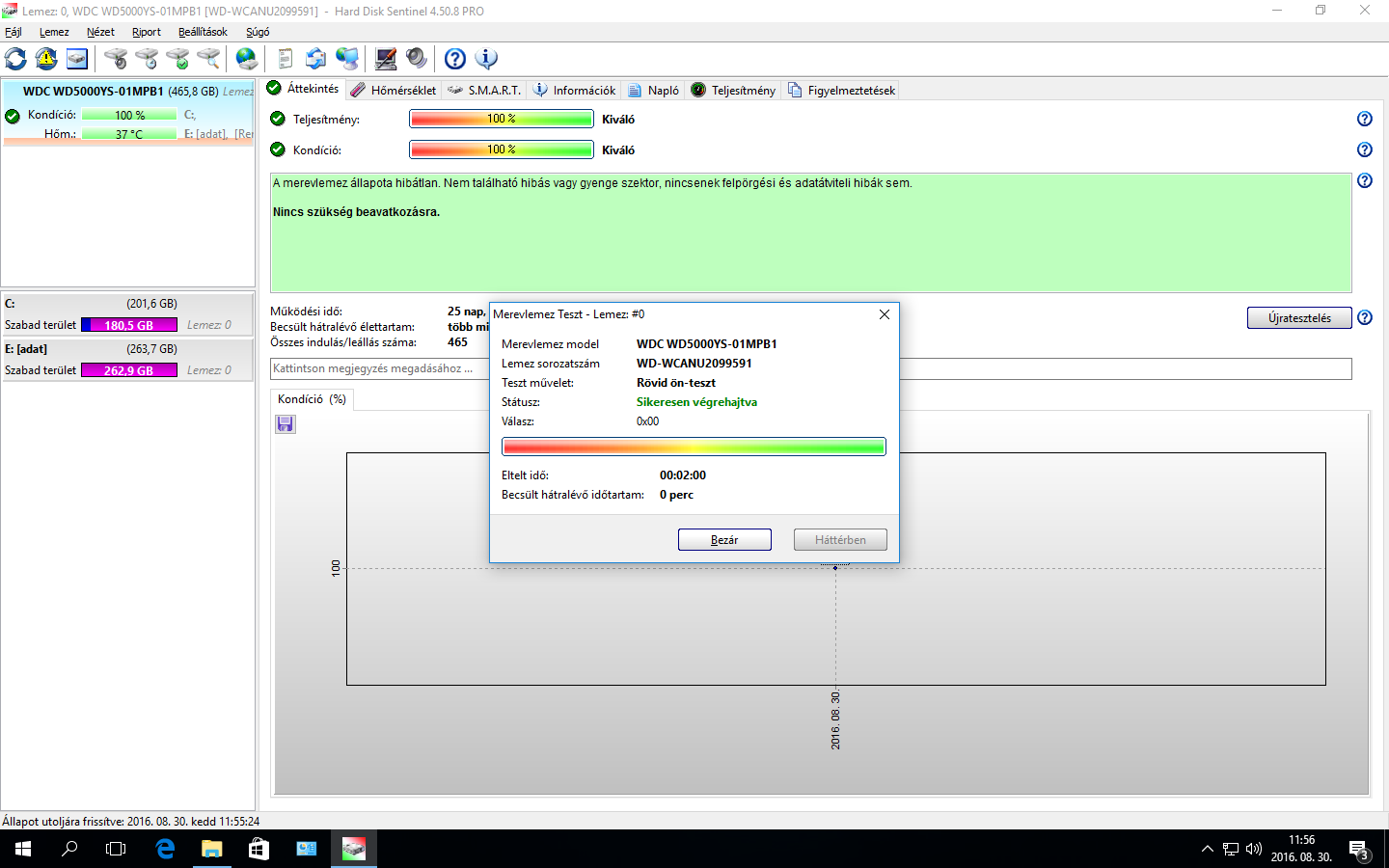Image resolution: width=1389 pixels, height=868 pixels.
Task: Switch to the Információk tab
Action: coord(574,90)
